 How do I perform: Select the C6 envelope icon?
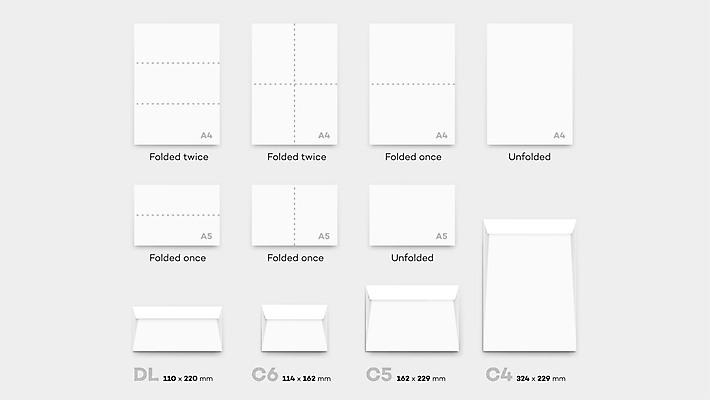(294, 328)
